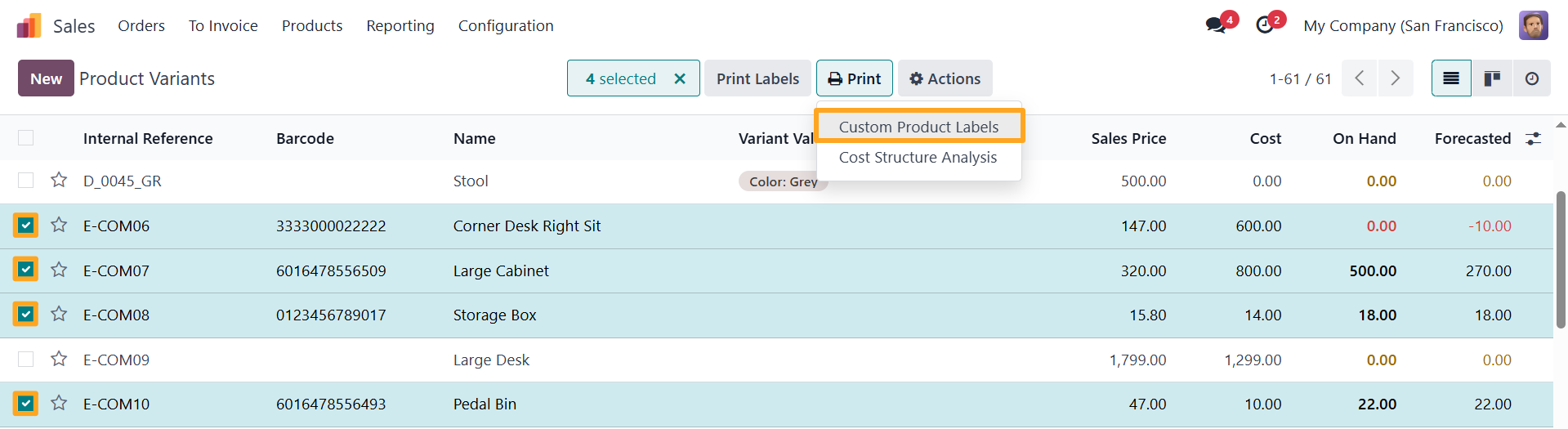Click pager 1-61 / 61
The width and height of the screenshot is (1568, 429).
pos(1300,78)
